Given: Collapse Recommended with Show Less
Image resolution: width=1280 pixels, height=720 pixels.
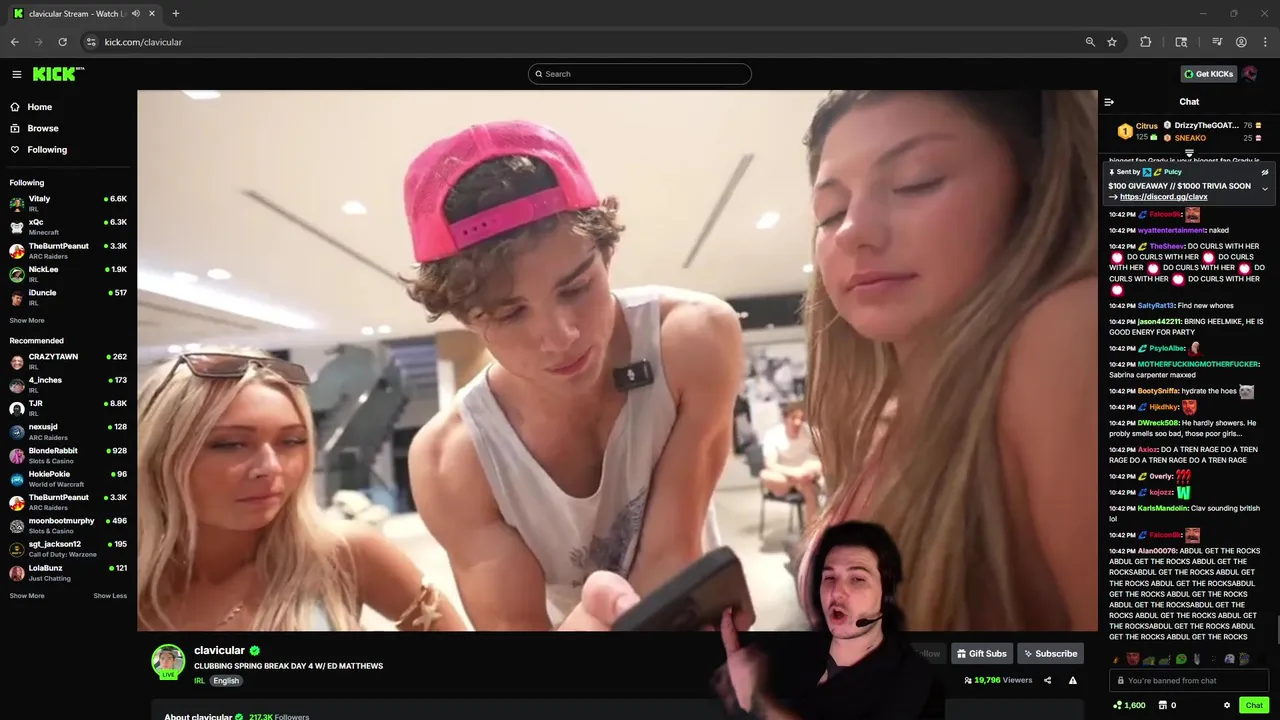Looking at the screenshot, I should [110, 596].
